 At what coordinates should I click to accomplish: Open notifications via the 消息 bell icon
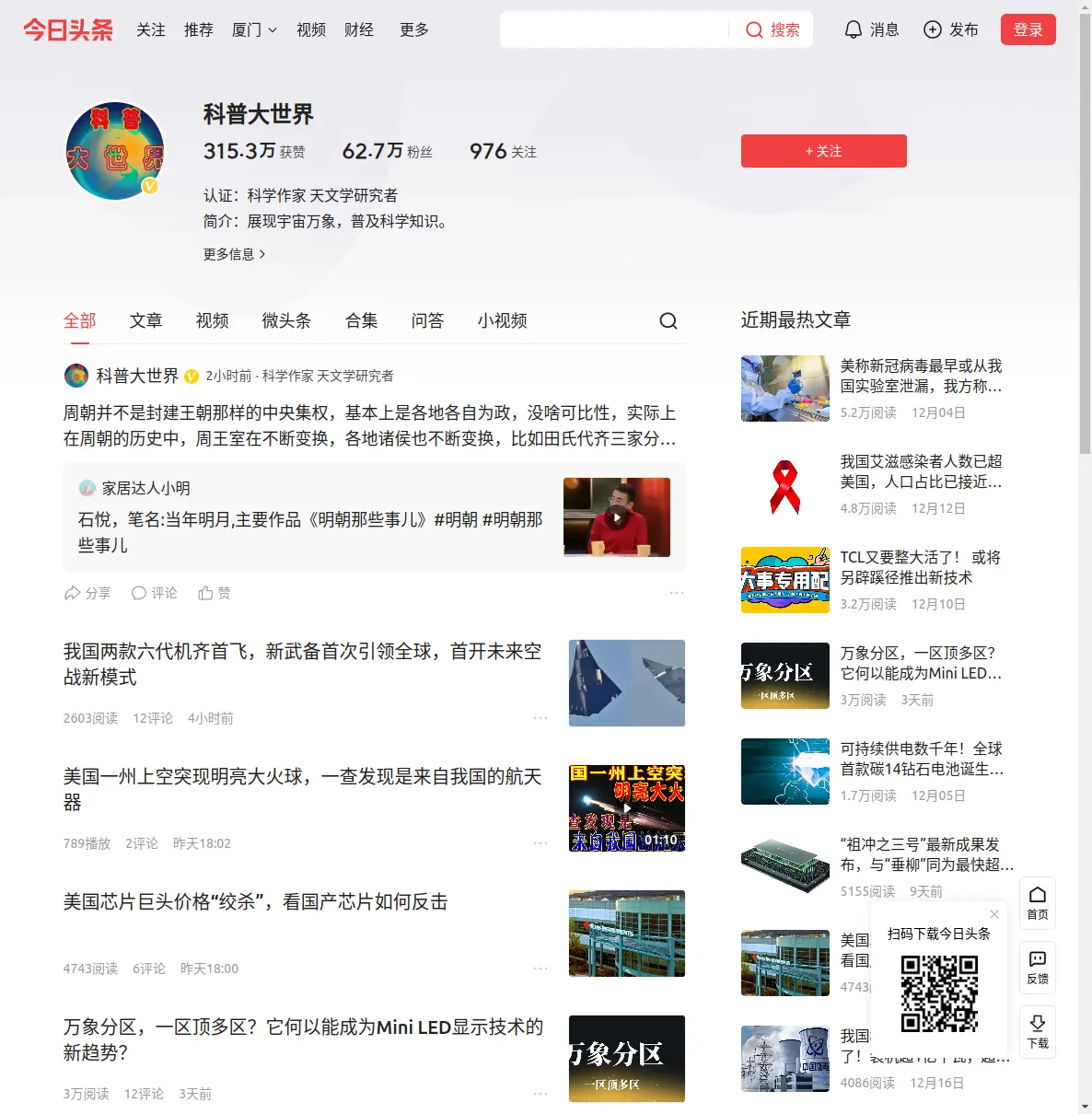coord(854,29)
